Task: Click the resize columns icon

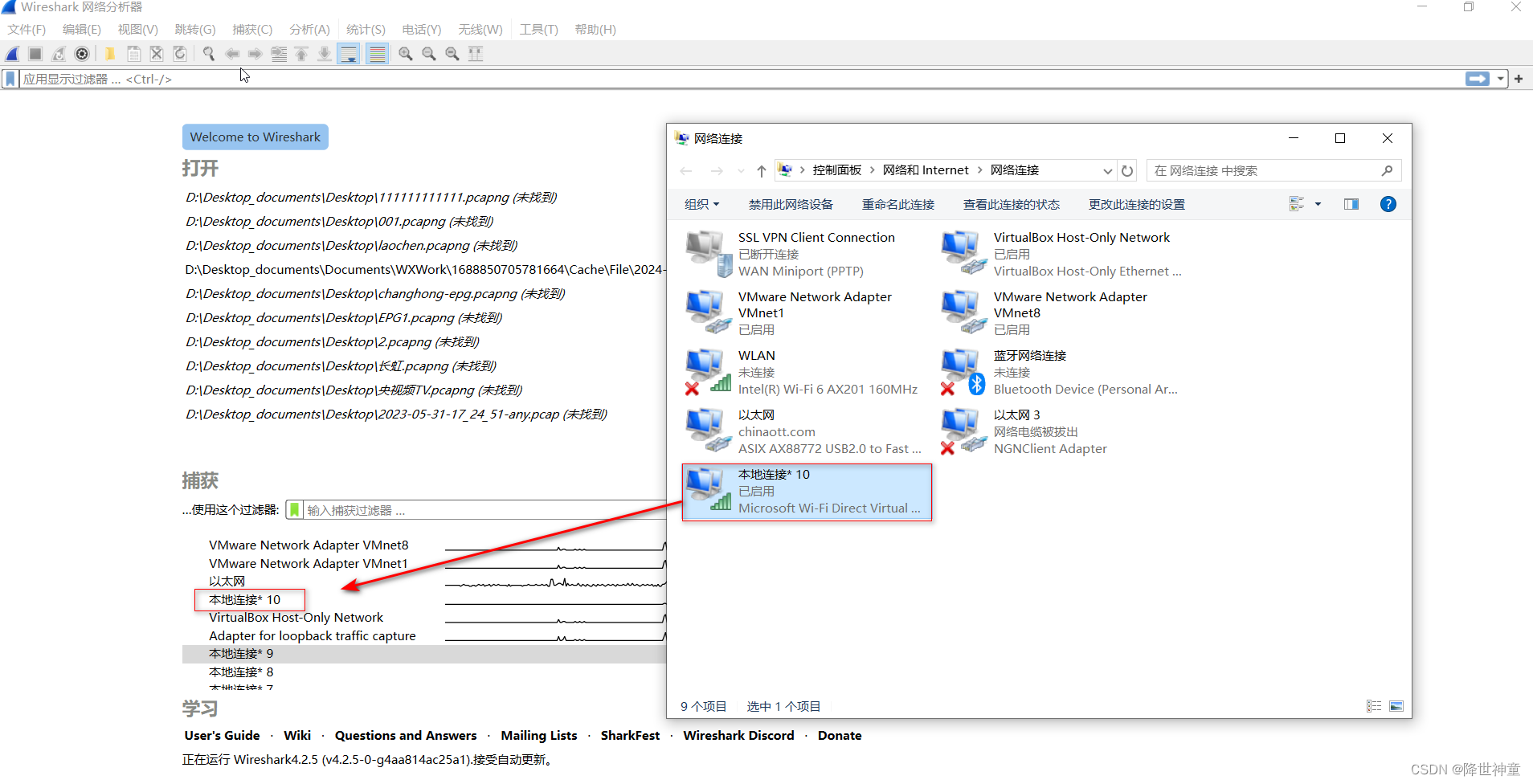Action: pos(476,54)
